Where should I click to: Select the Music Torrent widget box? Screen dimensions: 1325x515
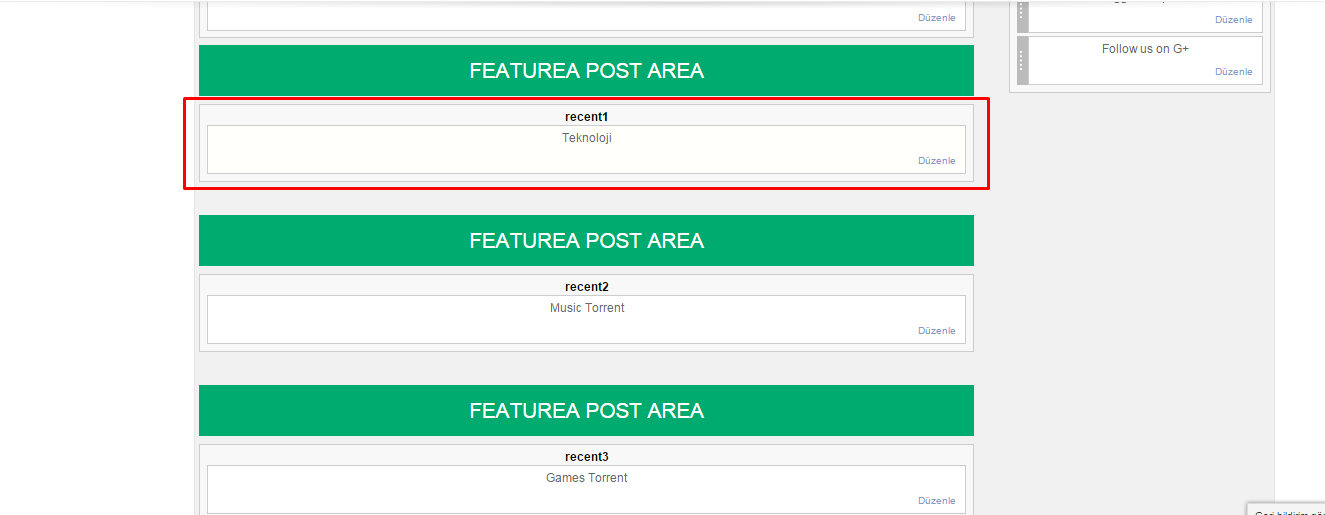pos(586,319)
